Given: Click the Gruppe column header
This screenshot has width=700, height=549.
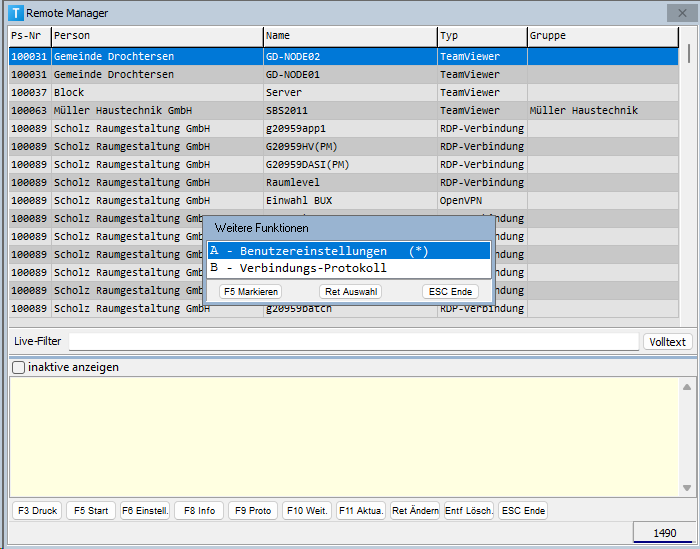Looking at the screenshot, I should tap(603, 36).
